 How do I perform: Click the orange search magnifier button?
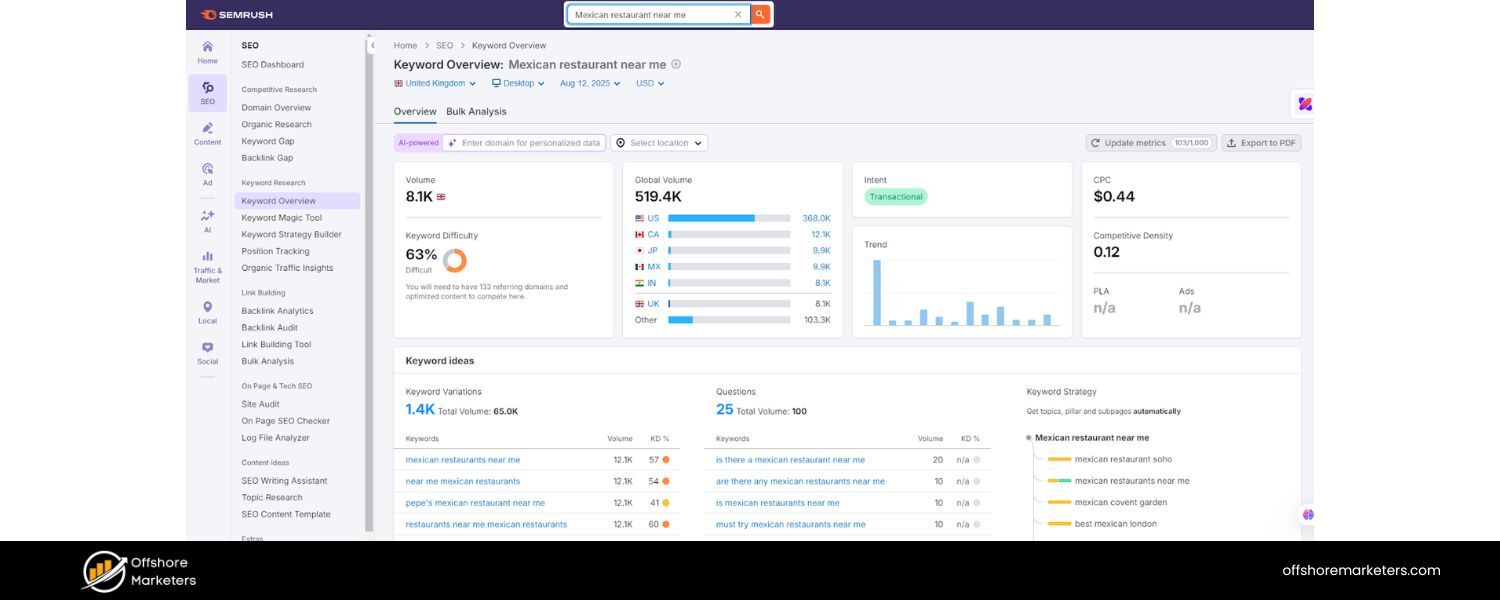(x=760, y=14)
